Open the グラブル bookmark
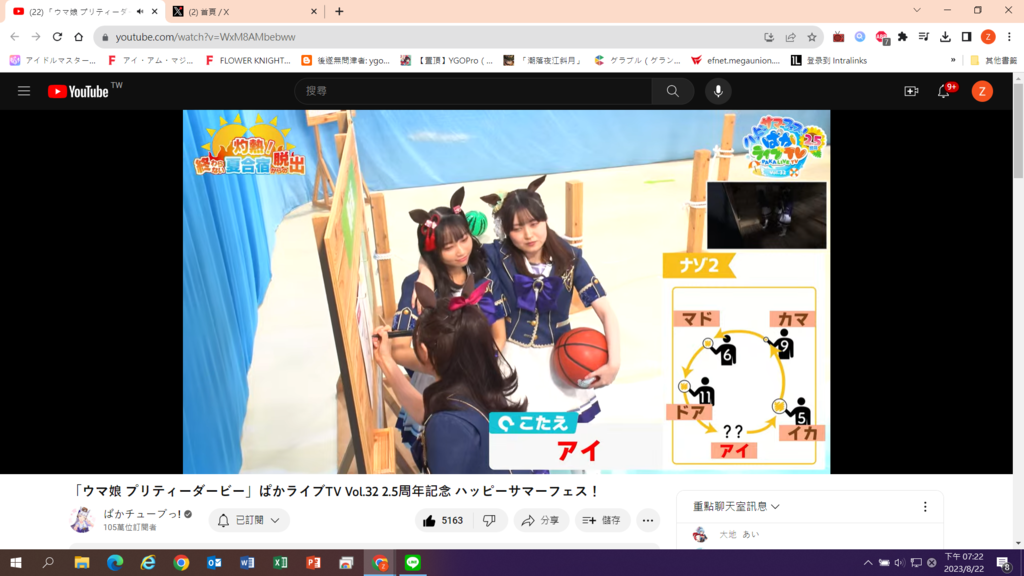This screenshot has width=1024, height=576. pos(637,60)
